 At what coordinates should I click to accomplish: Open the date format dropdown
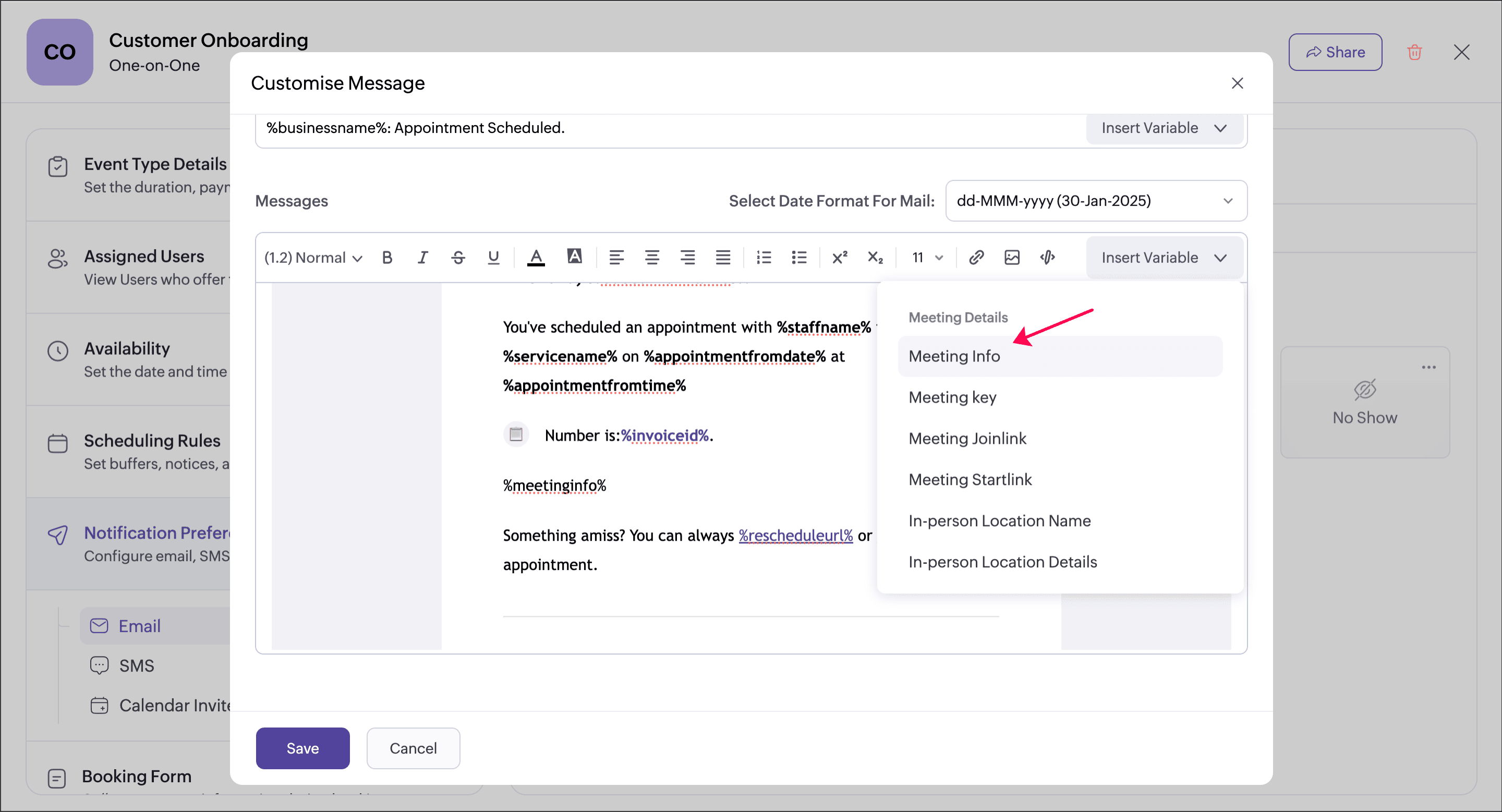coord(1096,200)
